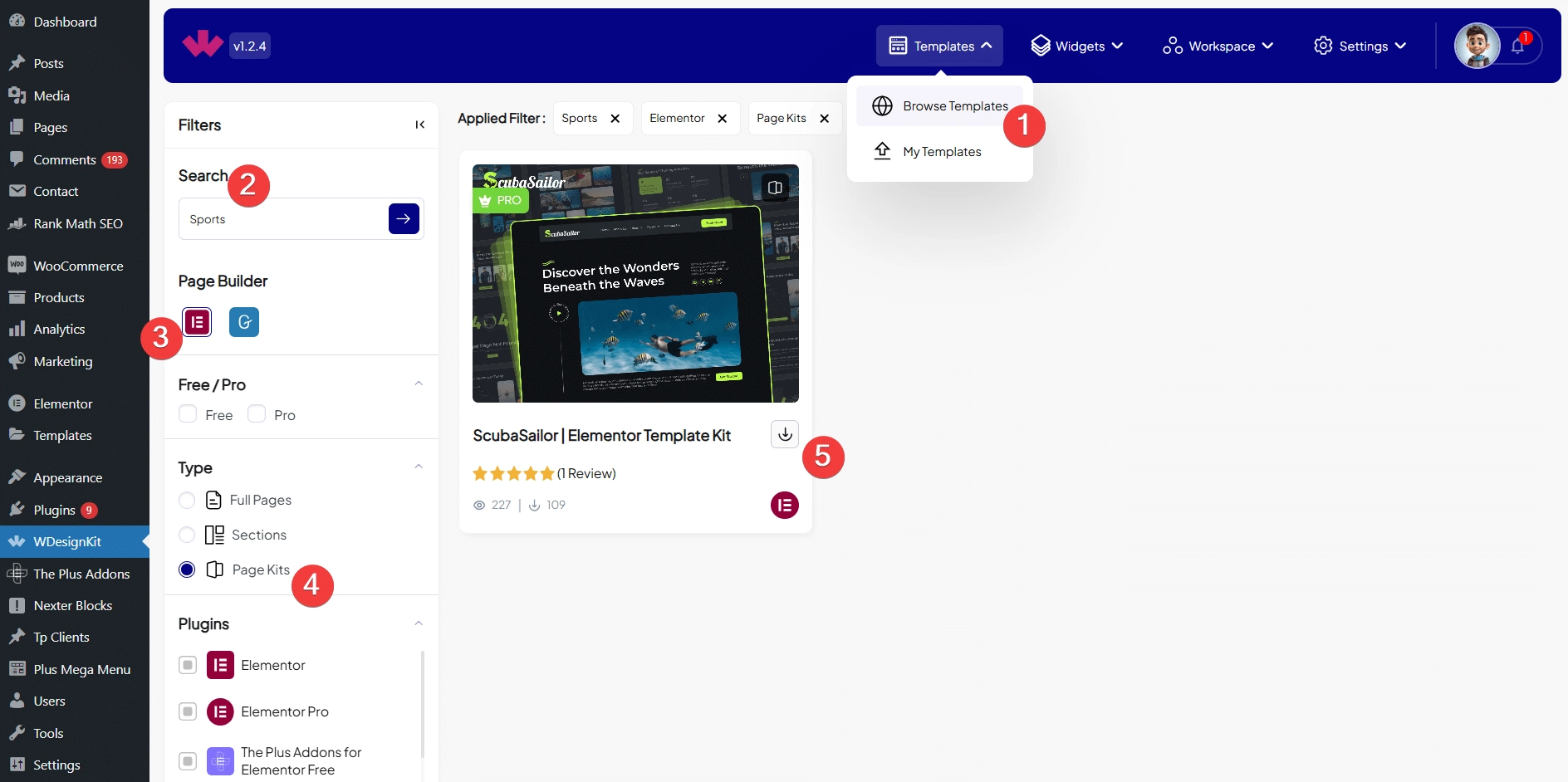Click the page kit icon on thumbnail
The width and height of the screenshot is (1568, 782).
775,188
